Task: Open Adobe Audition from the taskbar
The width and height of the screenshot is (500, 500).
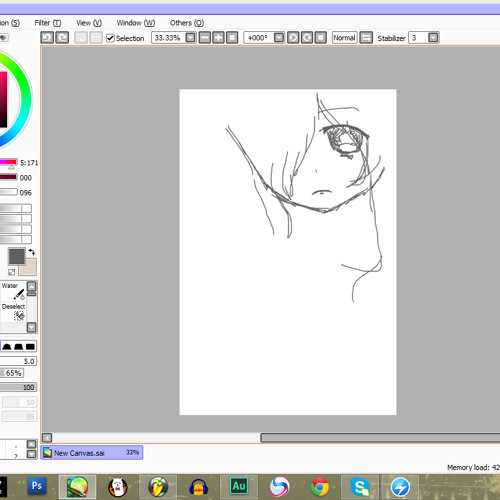Action: 239,486
